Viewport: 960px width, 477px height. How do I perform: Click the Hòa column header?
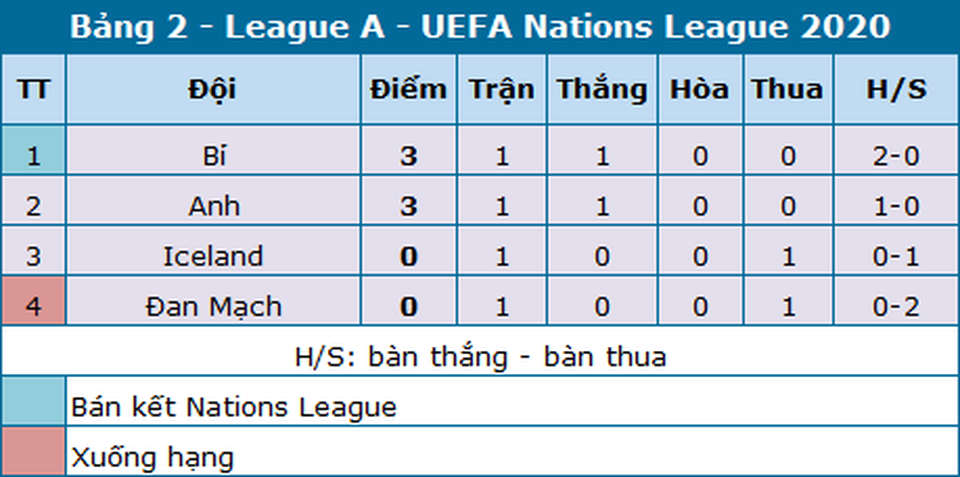[x=699, y=89]
